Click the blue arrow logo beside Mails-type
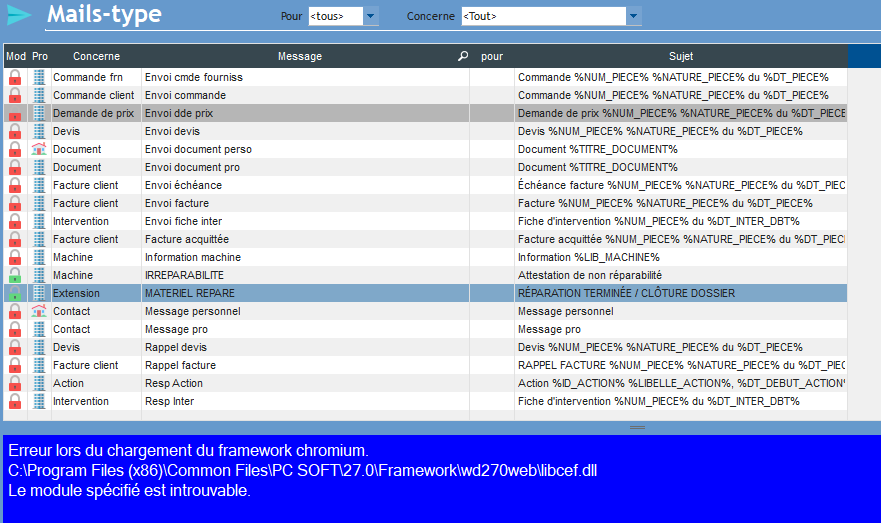Image resolution: width=881 pixels, height=523 pixels. click(x=19, y=16)
